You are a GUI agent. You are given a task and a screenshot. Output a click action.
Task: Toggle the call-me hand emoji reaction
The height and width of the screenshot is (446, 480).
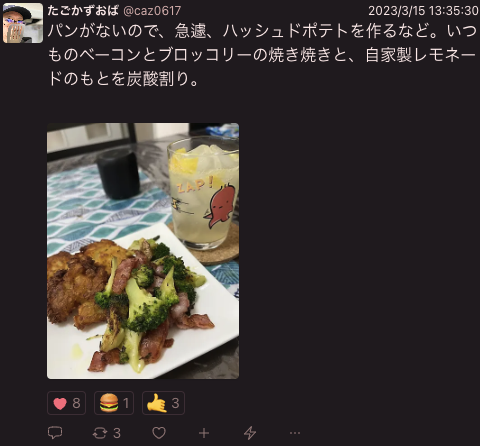[163, 403]
